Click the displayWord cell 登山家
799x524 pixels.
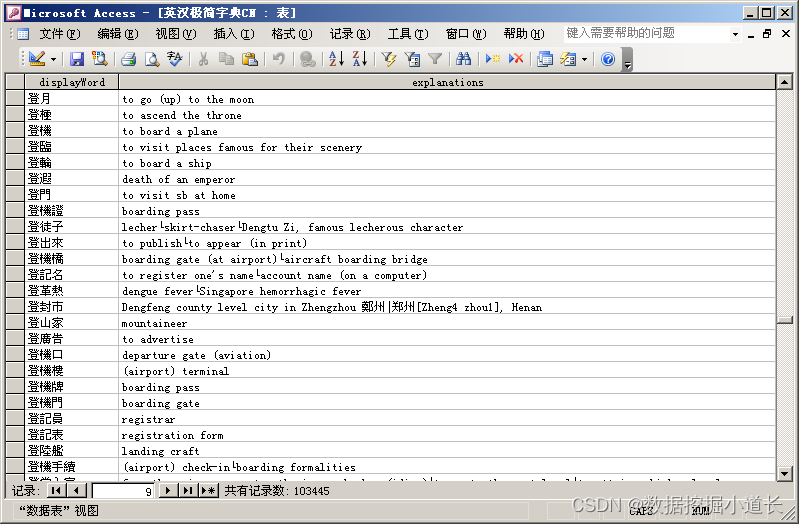pos(71,323)
